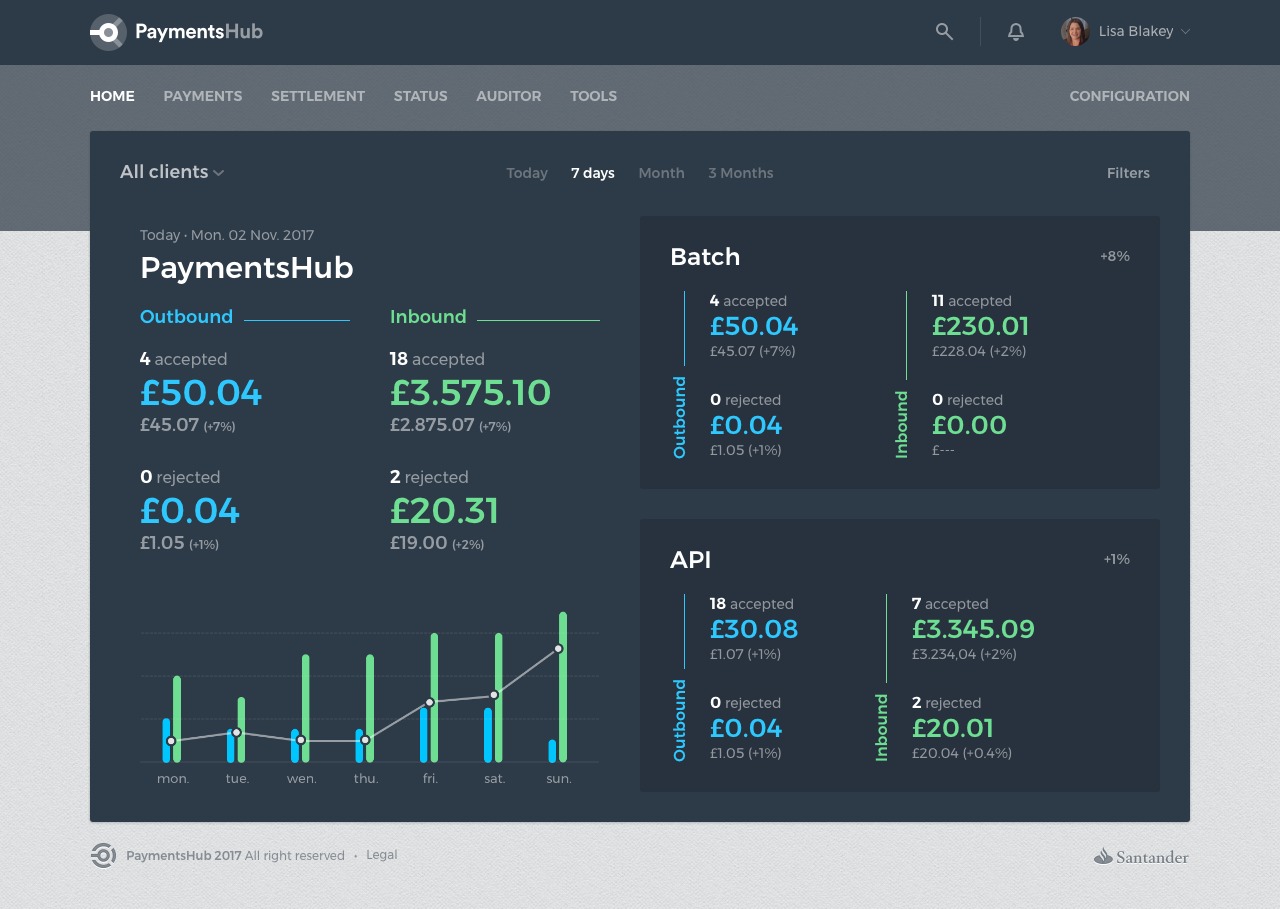This screenshot has width=1280, height=909.
Task: Click the PaymentsHub logo in header
Action: point(177,32)
